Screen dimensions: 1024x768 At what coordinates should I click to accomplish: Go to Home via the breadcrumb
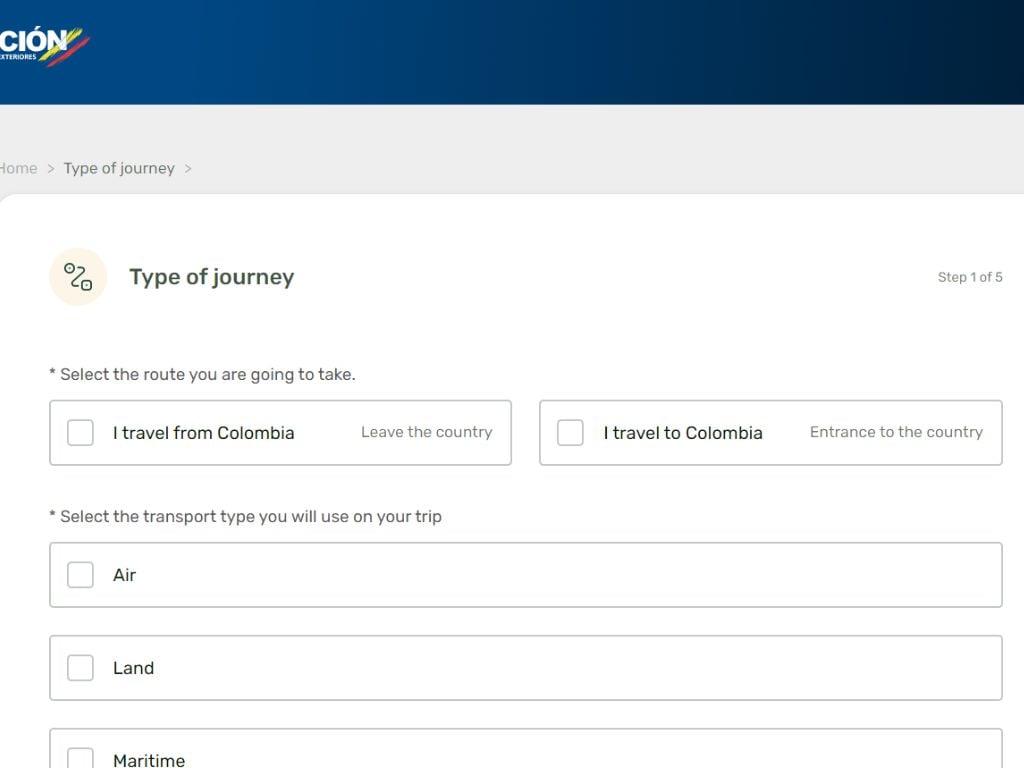point(18,168)
